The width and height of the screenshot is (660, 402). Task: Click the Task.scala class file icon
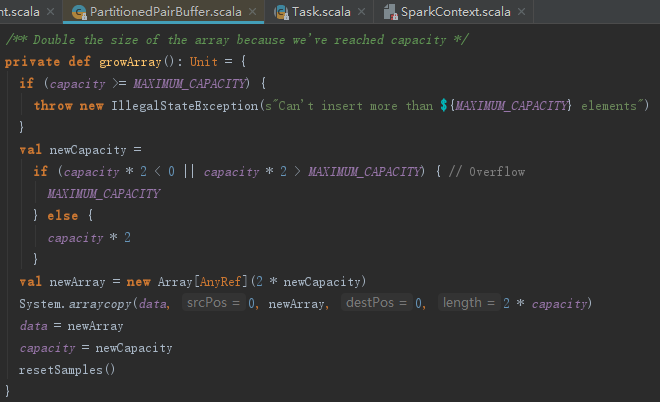(x=281, y=12)
